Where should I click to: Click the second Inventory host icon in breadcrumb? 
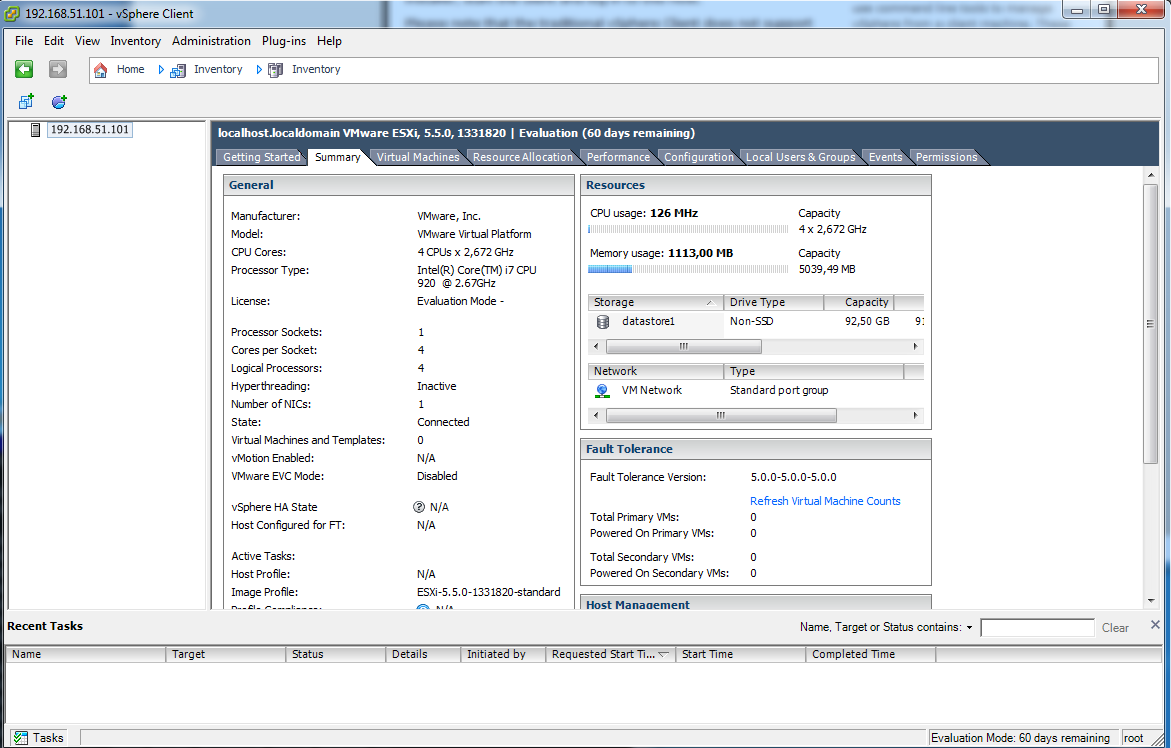click(x=276, y=70)
